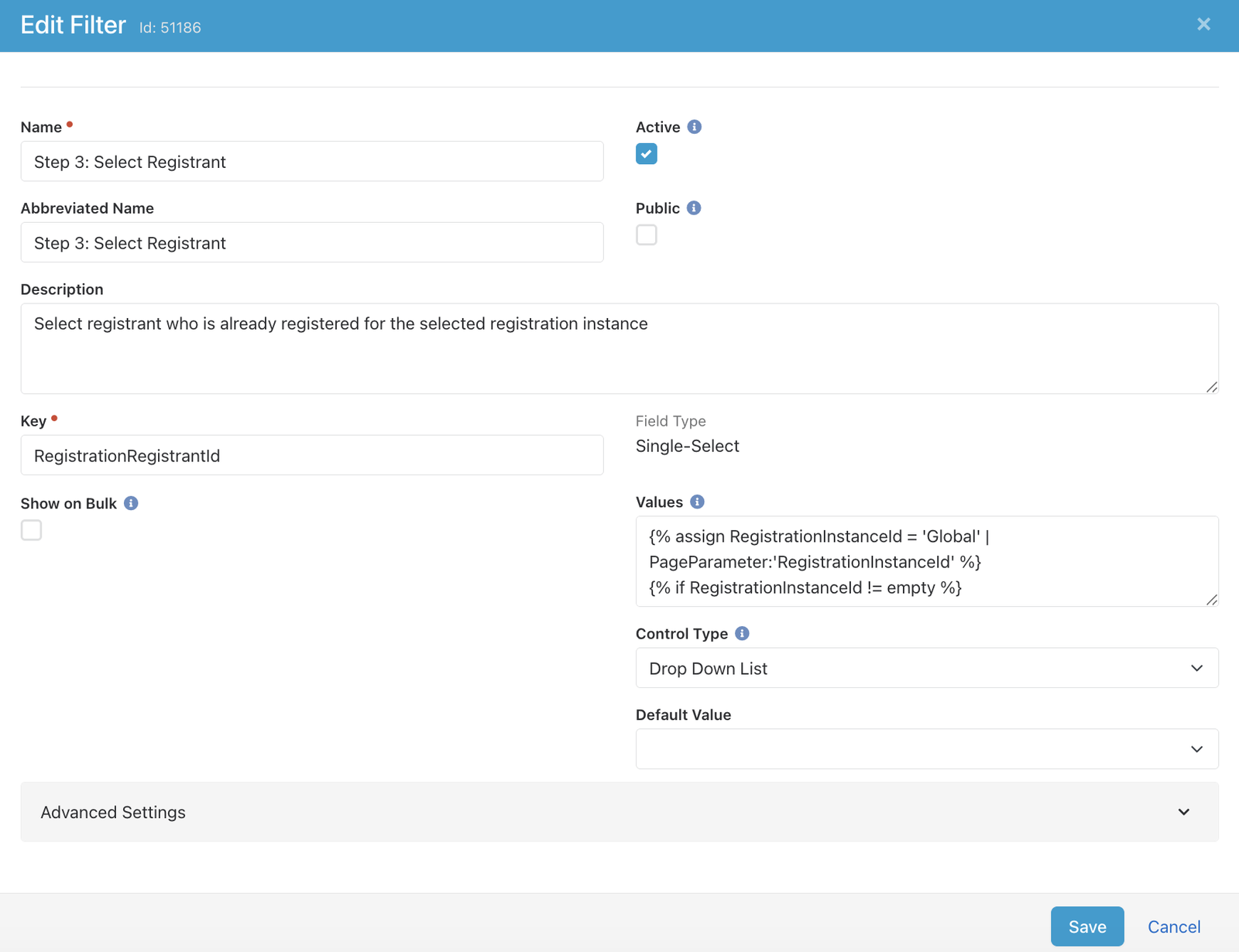This screenshot has height=952, width=1239.
Task: Click the info icon beside Public
Action: click(694, 208)
